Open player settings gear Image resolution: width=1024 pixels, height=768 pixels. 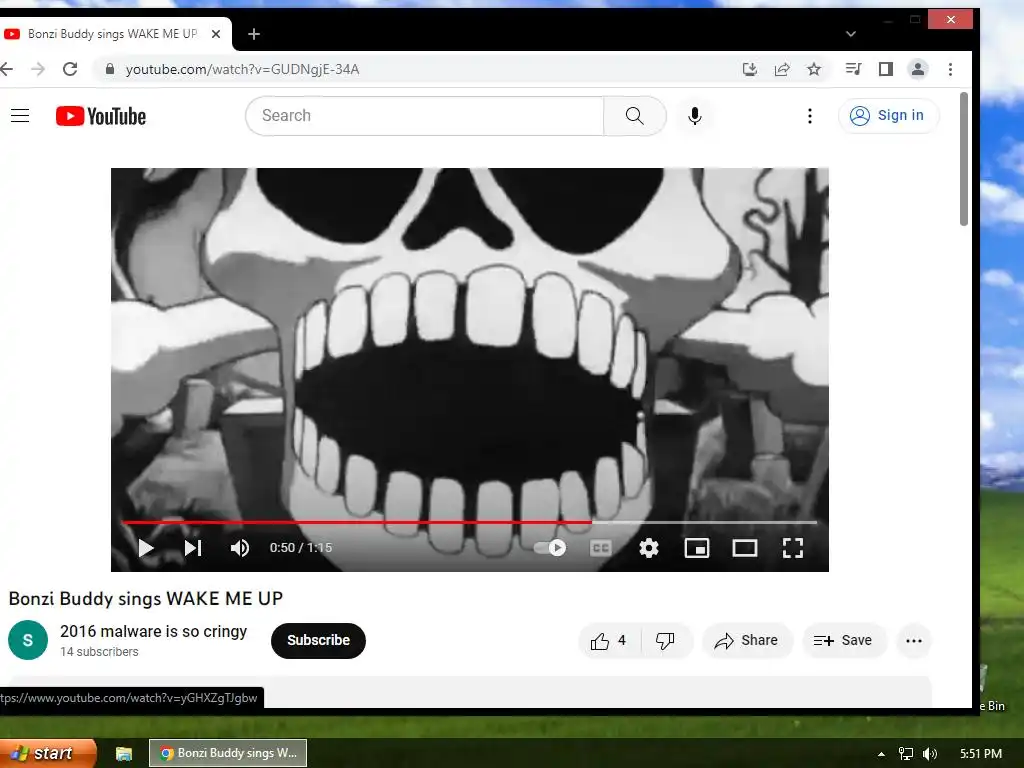coord(648,548)
